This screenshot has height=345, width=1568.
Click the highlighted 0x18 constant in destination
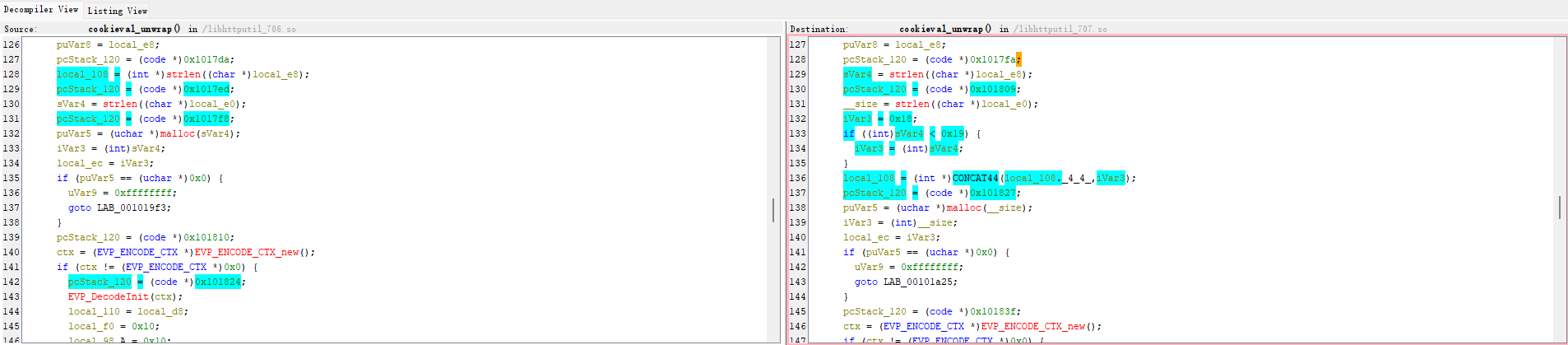coord(901,119)
